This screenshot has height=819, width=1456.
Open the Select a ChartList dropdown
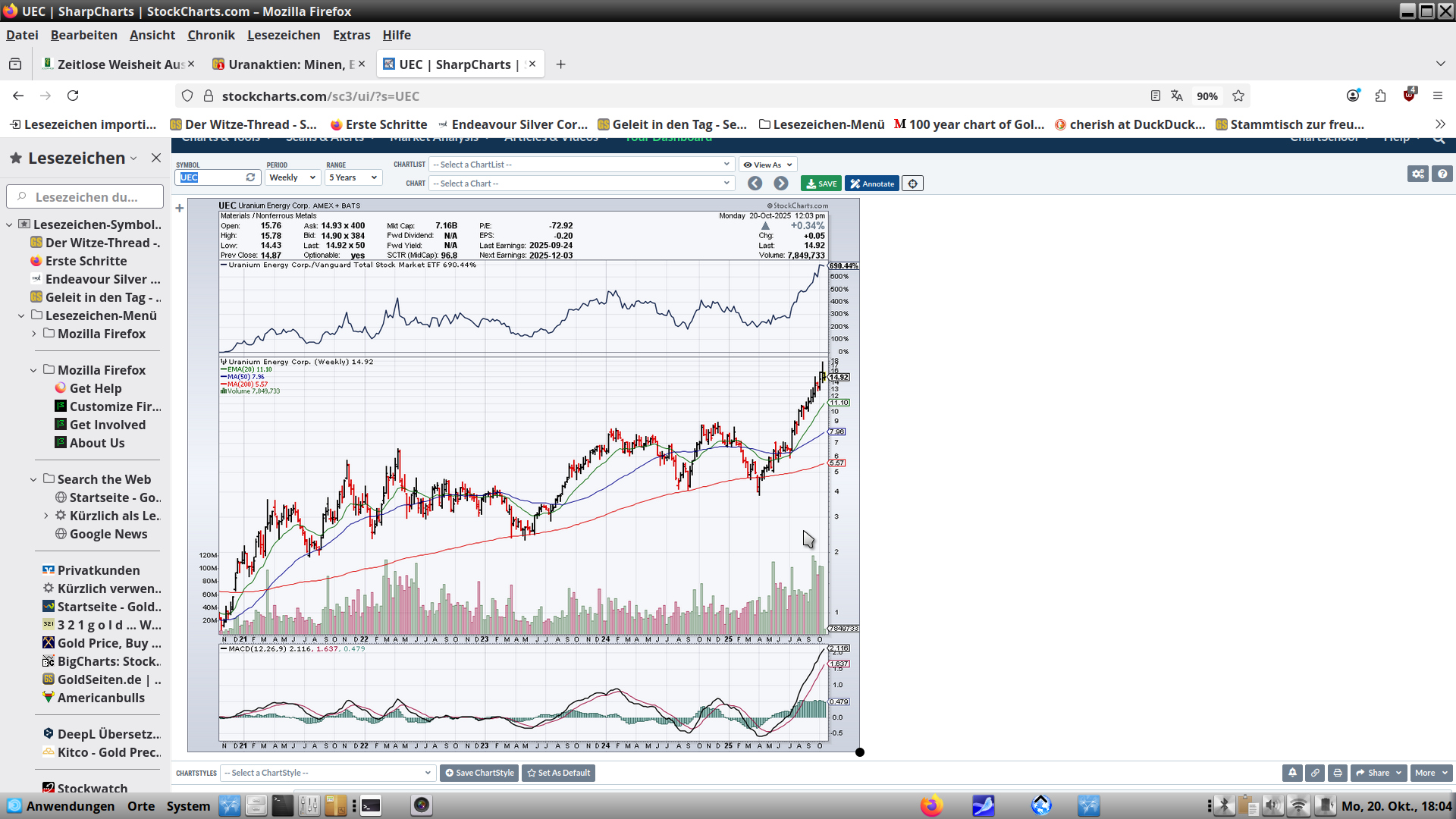581,165
